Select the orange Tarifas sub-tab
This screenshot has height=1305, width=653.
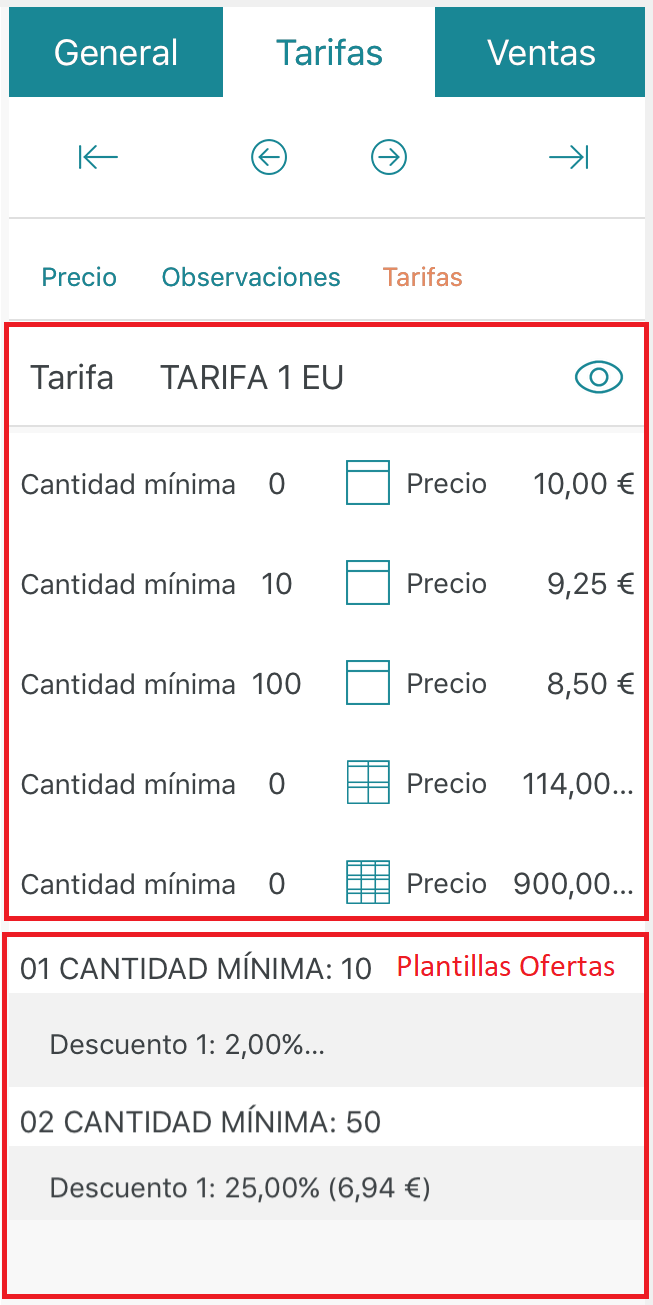pyautogui.click(x=422, y=277)
